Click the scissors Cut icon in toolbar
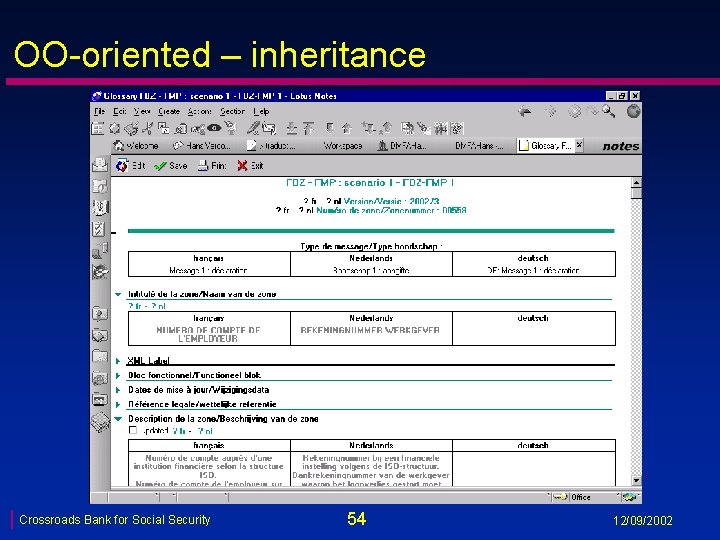720x540 pixels. coord(147,128)
